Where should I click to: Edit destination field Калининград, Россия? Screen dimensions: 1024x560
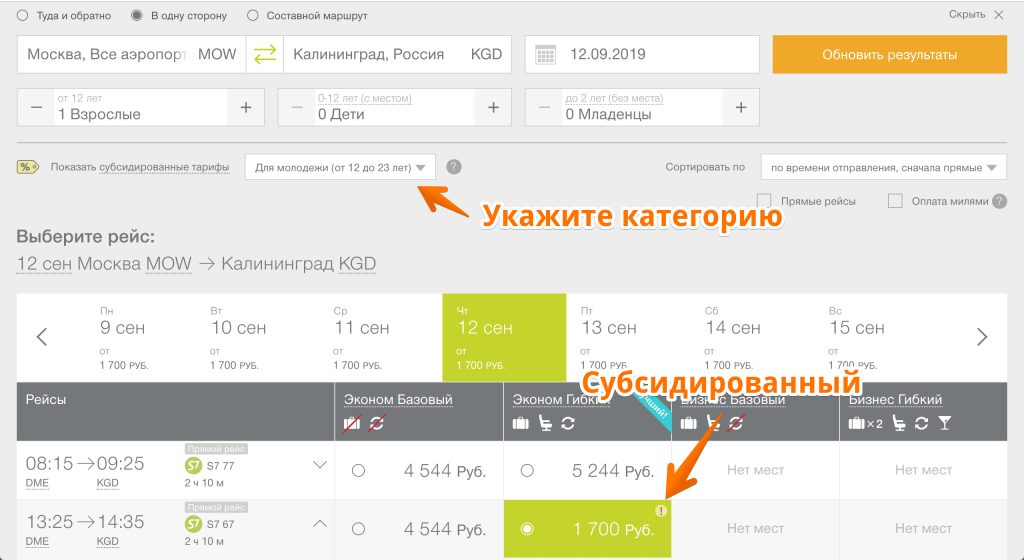(x=397, y=54)
